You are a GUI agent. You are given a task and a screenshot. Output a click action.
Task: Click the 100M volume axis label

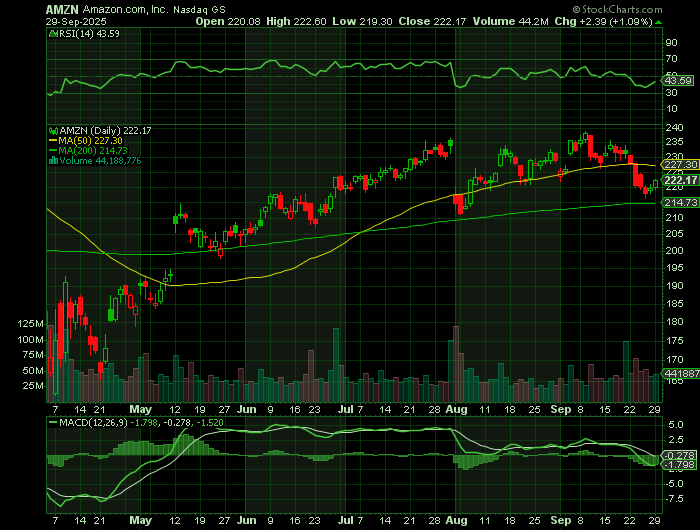tap(30, 340)
